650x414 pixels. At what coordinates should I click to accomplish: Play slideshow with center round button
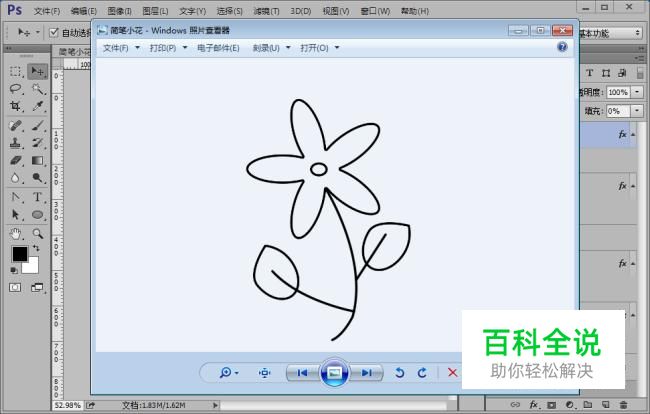[x=334, y=373]
